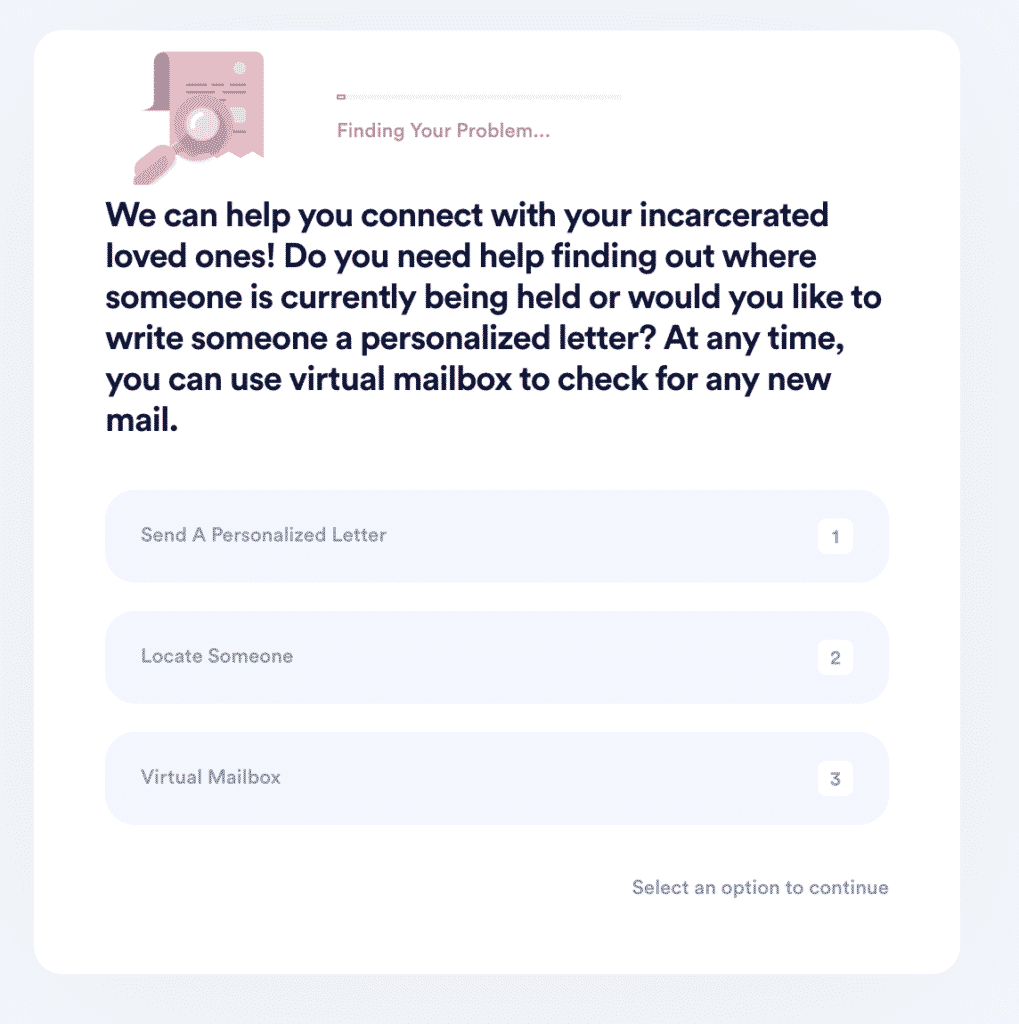Click the "Locate Someone" label text
Image resolution: width=1019 pixels, height=1024 pixels.
point(217,656)
